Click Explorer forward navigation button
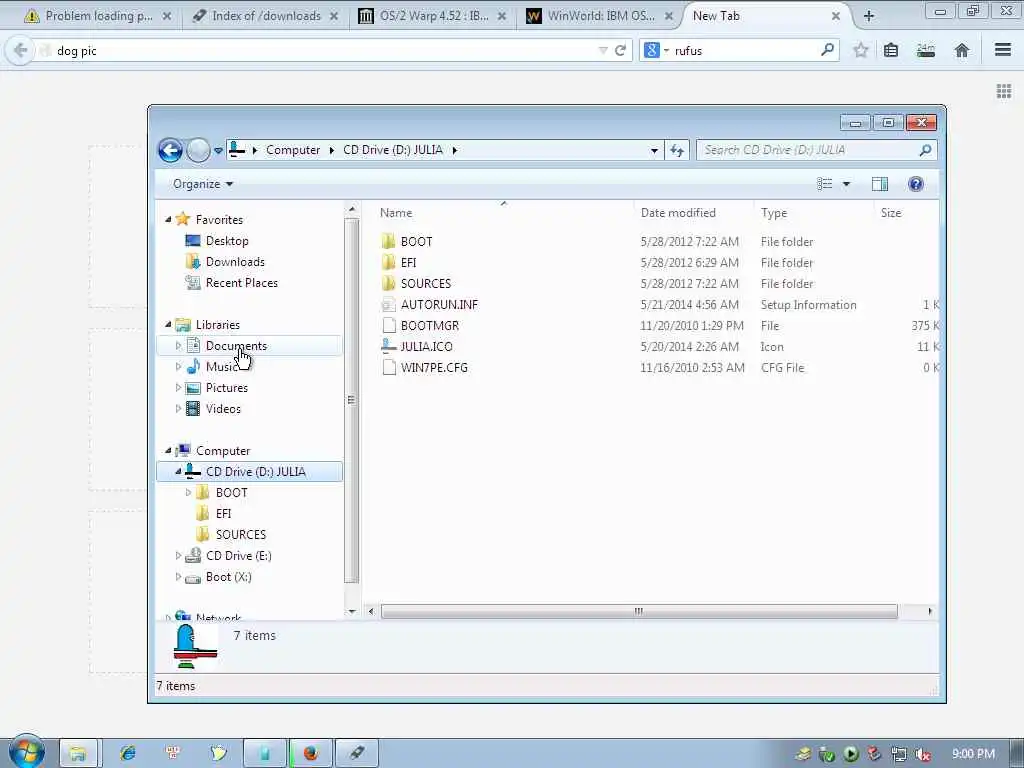 (x=198, y=150)
